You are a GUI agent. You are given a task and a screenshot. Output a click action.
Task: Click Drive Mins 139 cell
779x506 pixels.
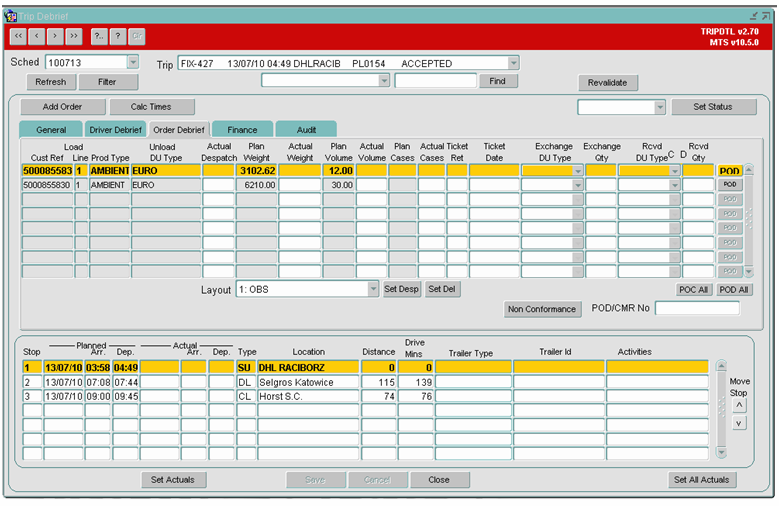tap(416, 382)
